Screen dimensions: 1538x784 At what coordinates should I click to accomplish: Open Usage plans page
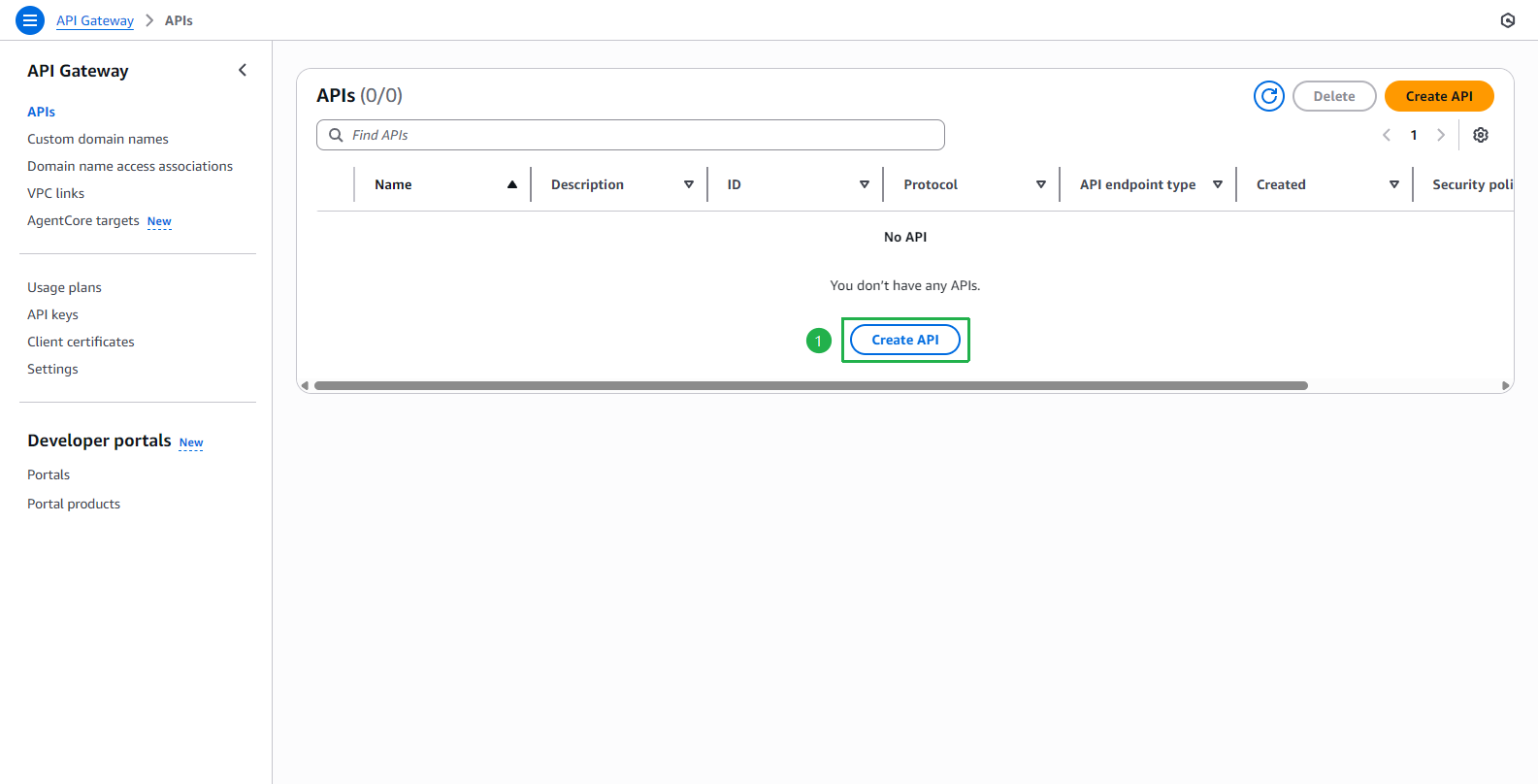click(x=64, y=287)
